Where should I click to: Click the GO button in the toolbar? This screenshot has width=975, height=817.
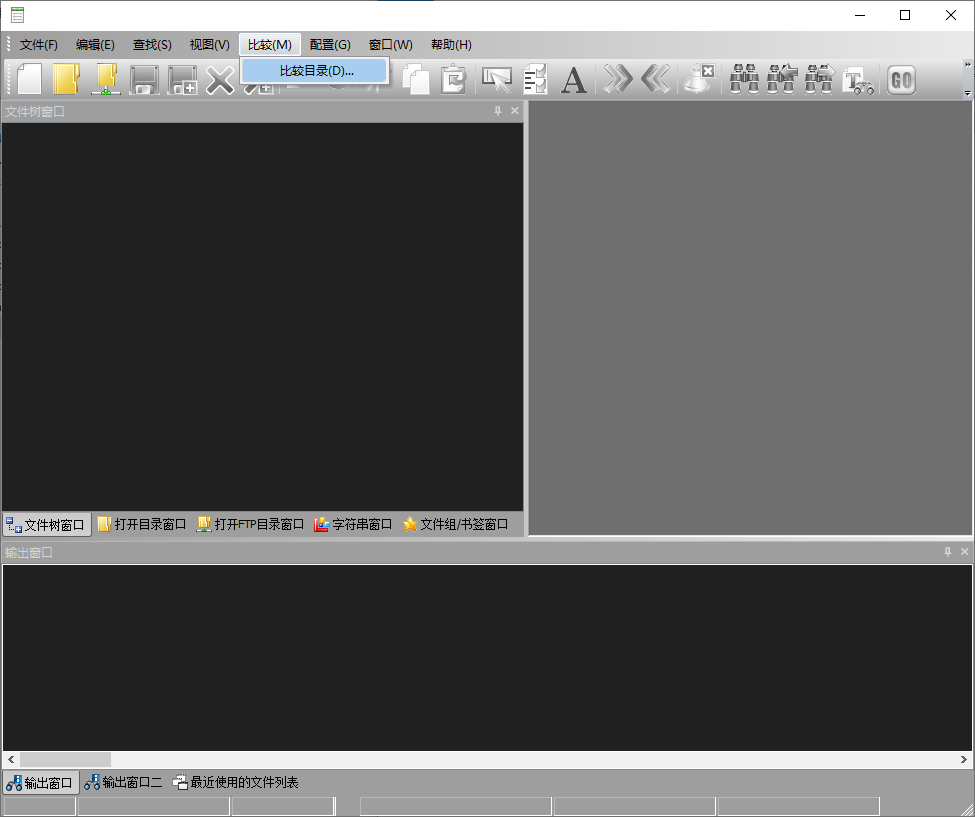point(901,79)
